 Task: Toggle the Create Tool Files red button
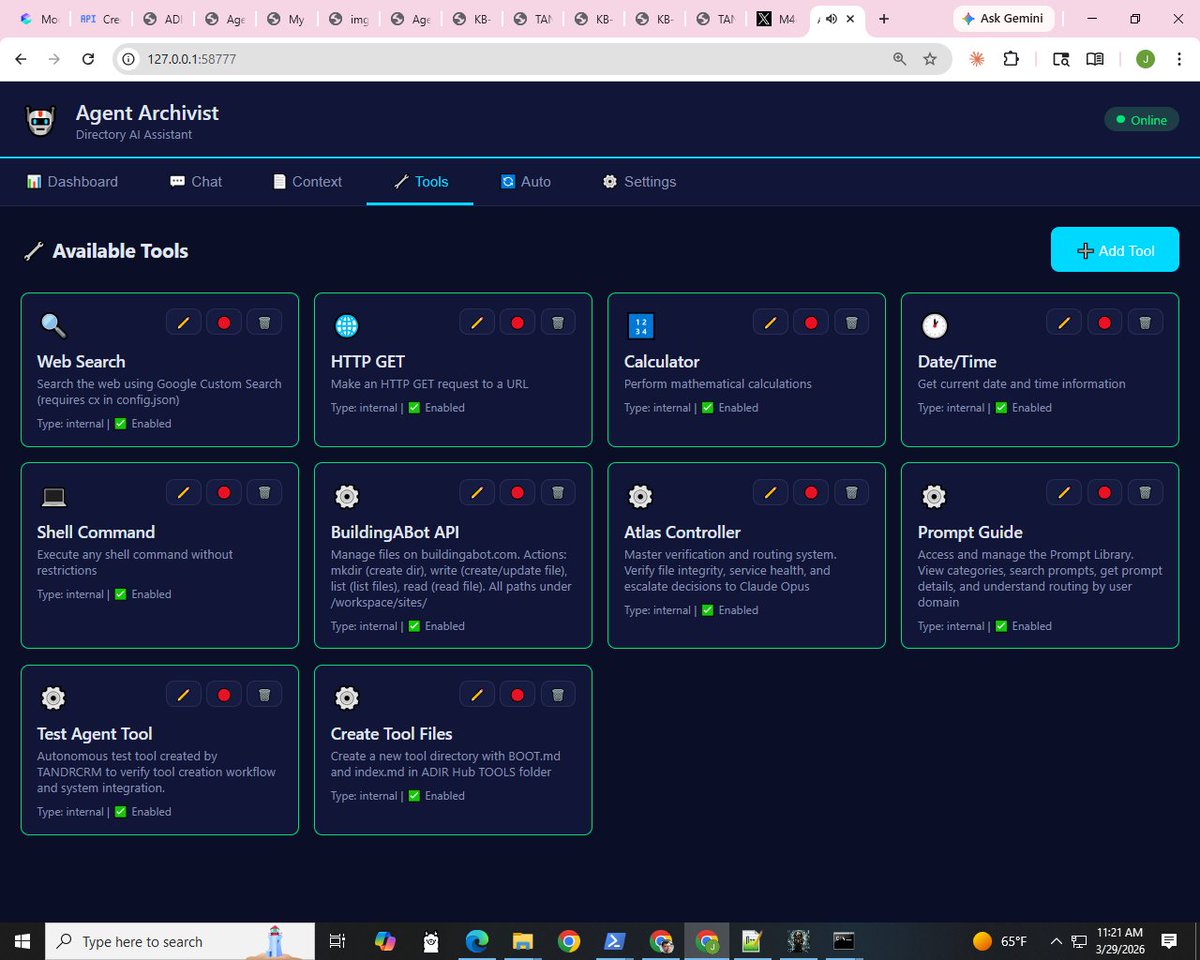518,694
